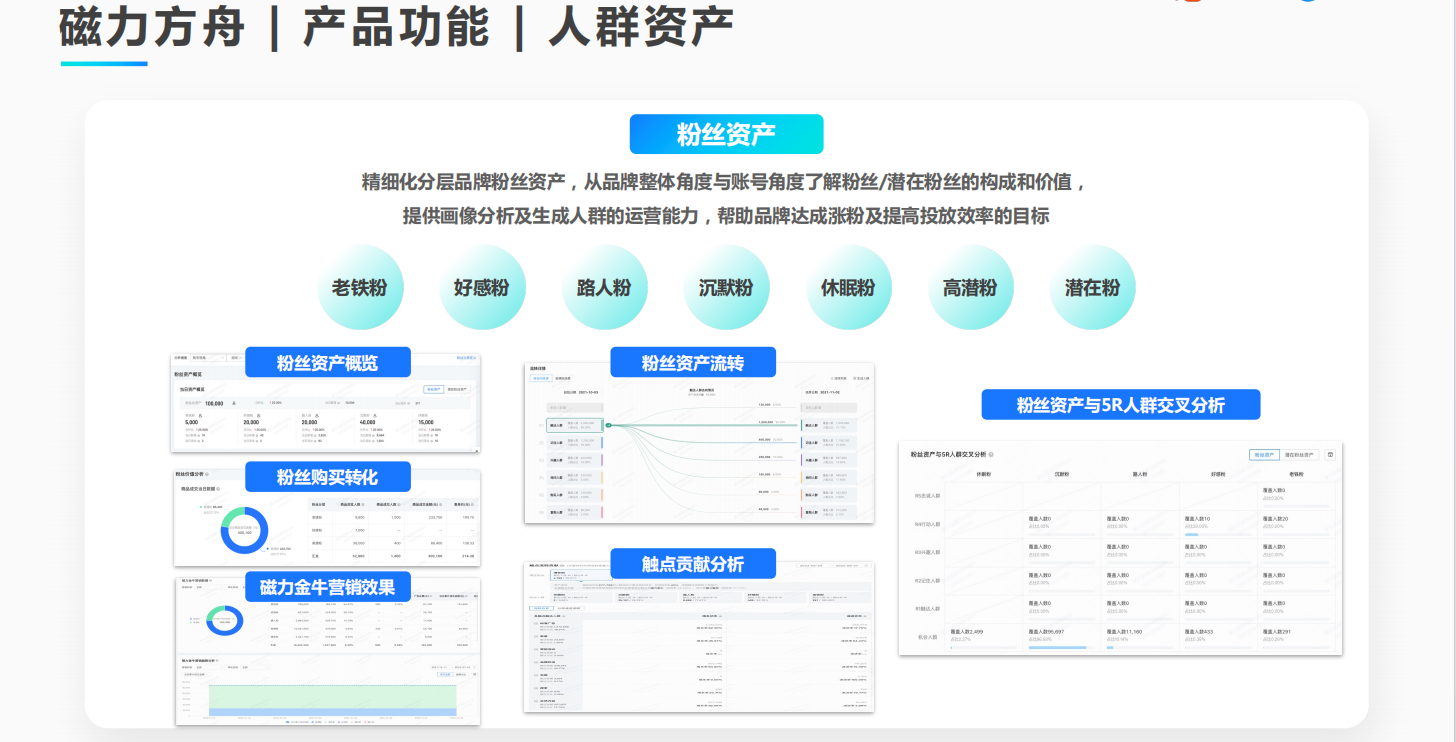Click the 覆盖人数11,160 cell
The height and width of the screenshot is (742, 1456).
click(1139, 637)
